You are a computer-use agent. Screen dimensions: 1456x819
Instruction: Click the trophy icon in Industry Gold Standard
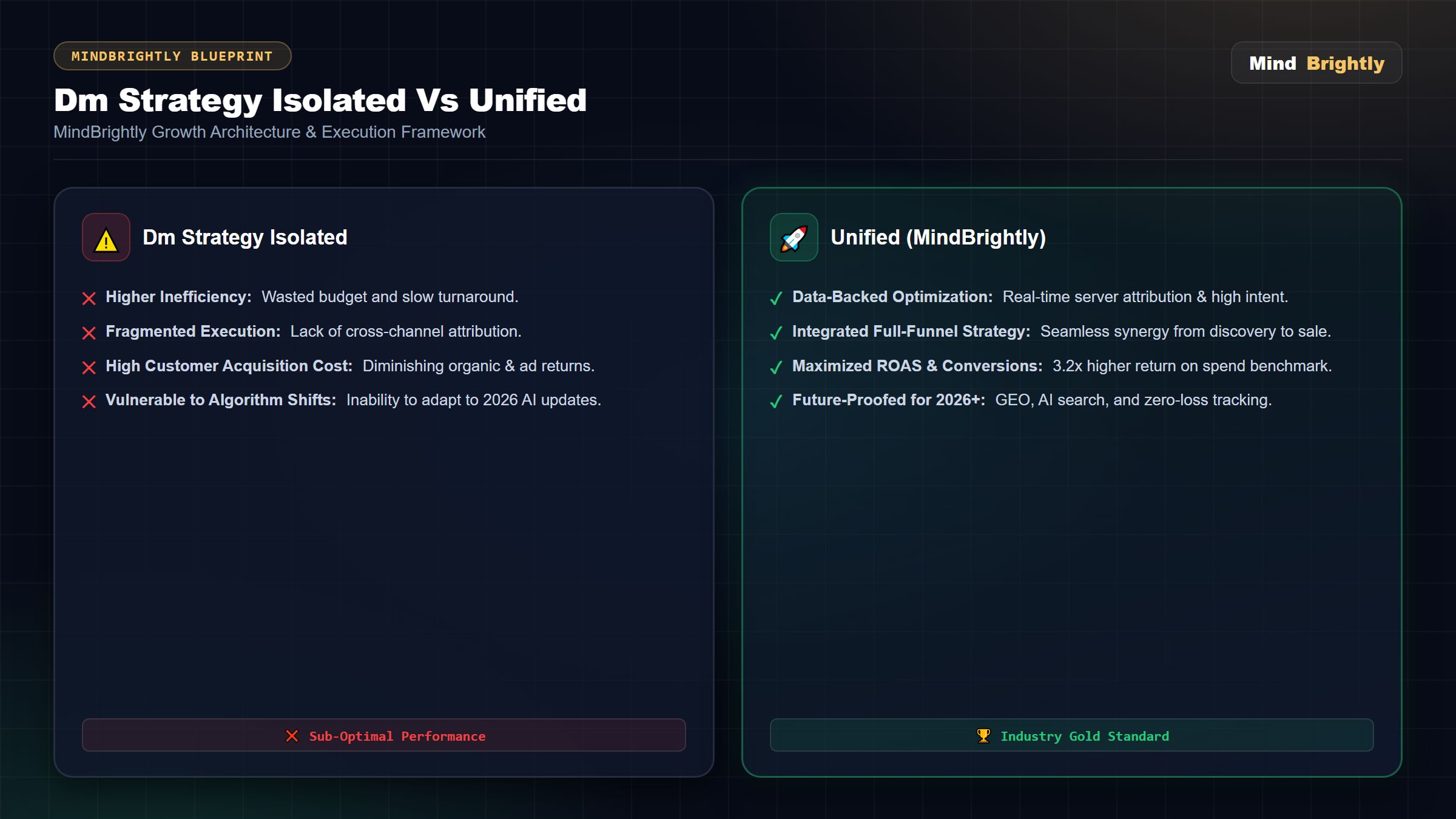(983, 736)
